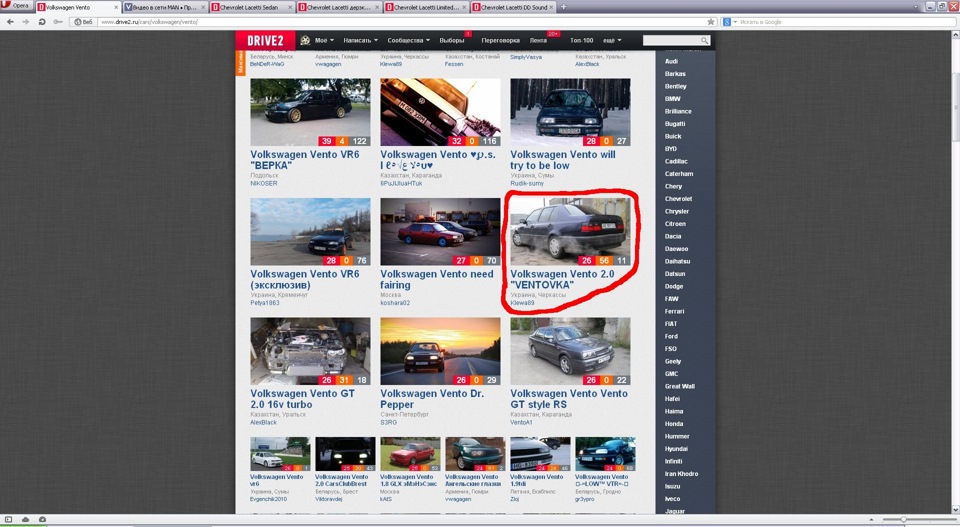Expand the Сообщества dropdown menu

tap(408, 40)
